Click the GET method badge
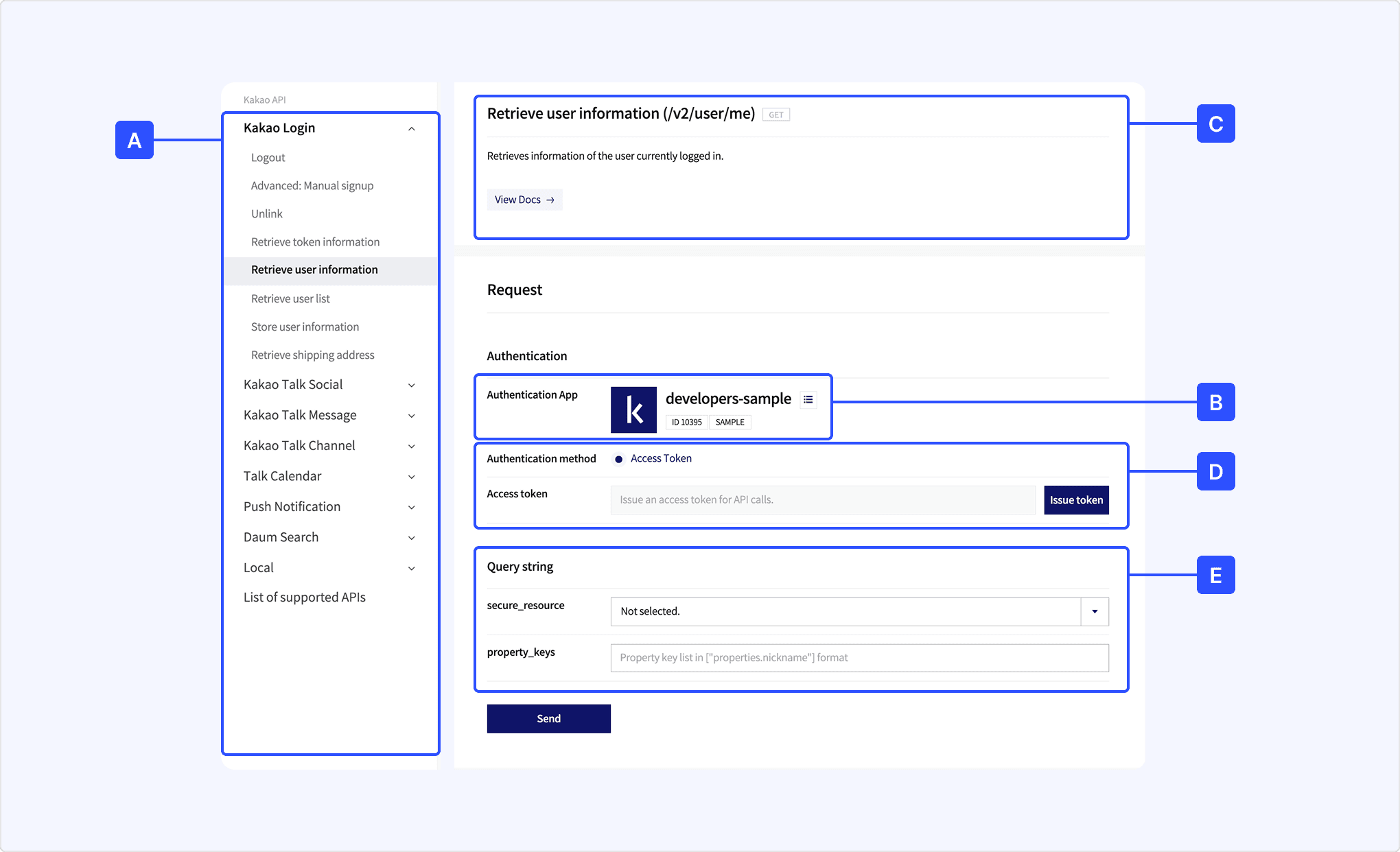Image resolution: width=1400 pixels, height=852 pixels. pyautogui.click(x=776, y=115)
